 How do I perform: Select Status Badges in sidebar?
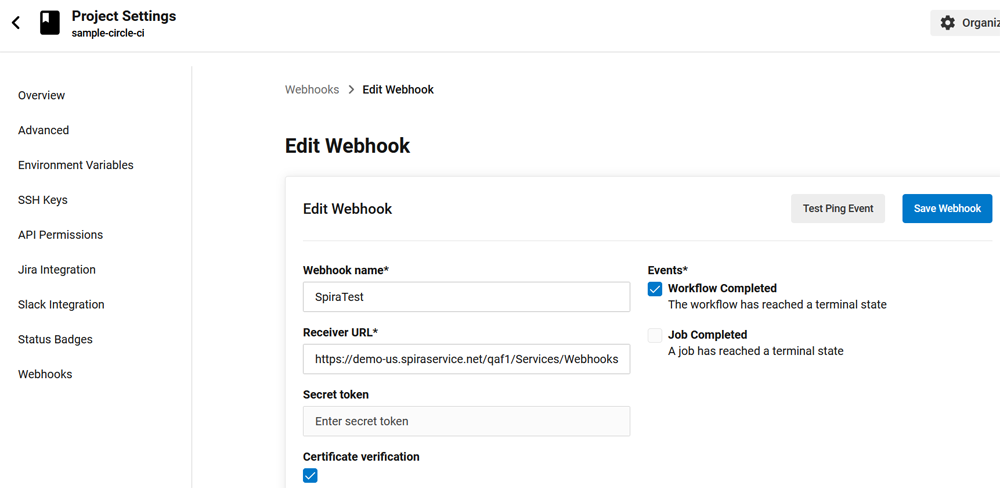[x=55, y=340]
